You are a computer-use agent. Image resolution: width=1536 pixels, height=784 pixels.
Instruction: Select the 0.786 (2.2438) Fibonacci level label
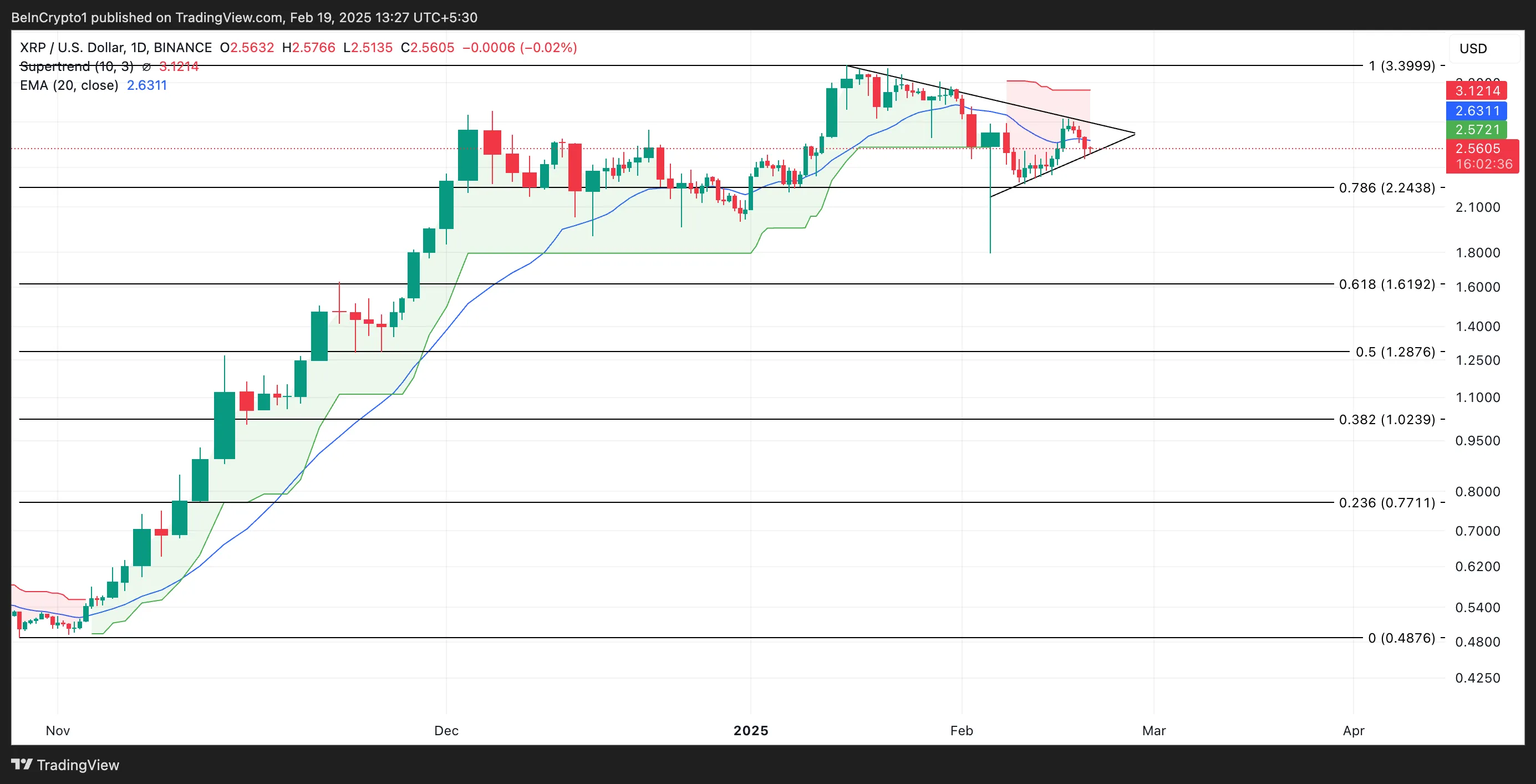1387,188
